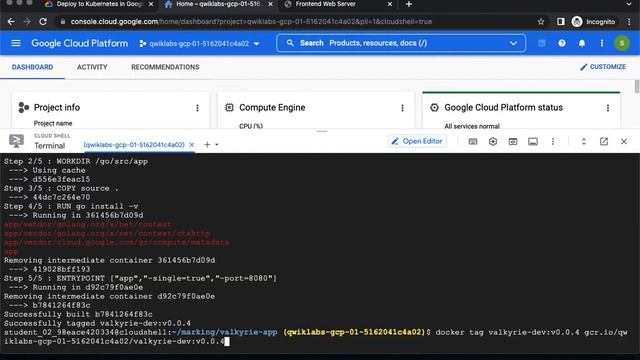This screenshot has width=640, height=360.
Task: Open the Chrome three-dot menu
Action: click(x=629, y=22)
